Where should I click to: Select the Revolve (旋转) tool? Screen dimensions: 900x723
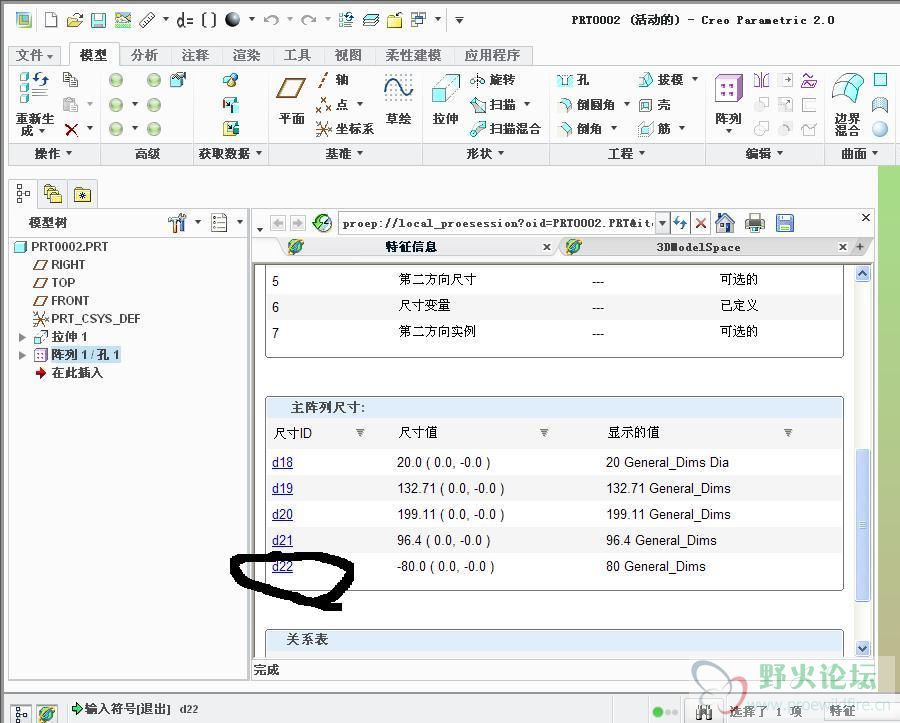pos(492,80)
